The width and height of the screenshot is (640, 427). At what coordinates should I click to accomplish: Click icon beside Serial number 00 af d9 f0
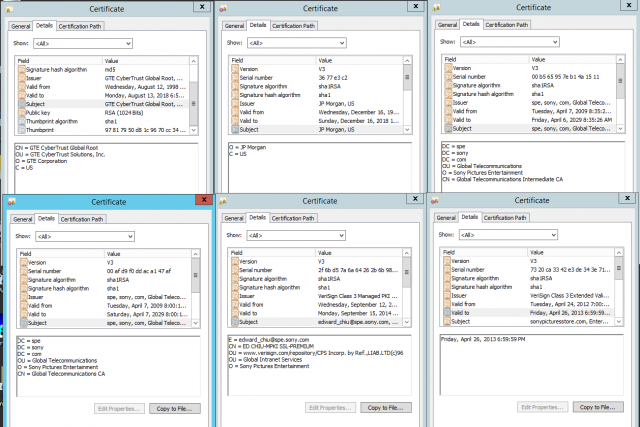click(24, 271)
